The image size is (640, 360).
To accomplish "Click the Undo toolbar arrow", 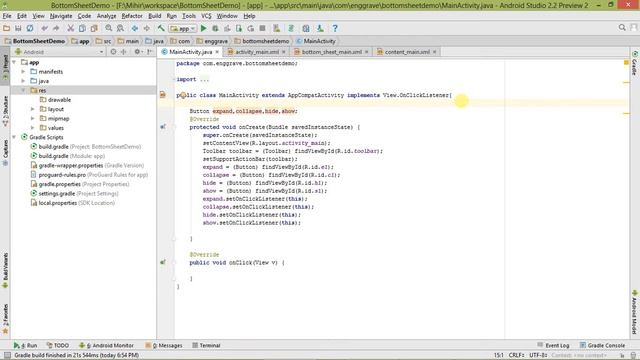I will (x=44, y=28).
